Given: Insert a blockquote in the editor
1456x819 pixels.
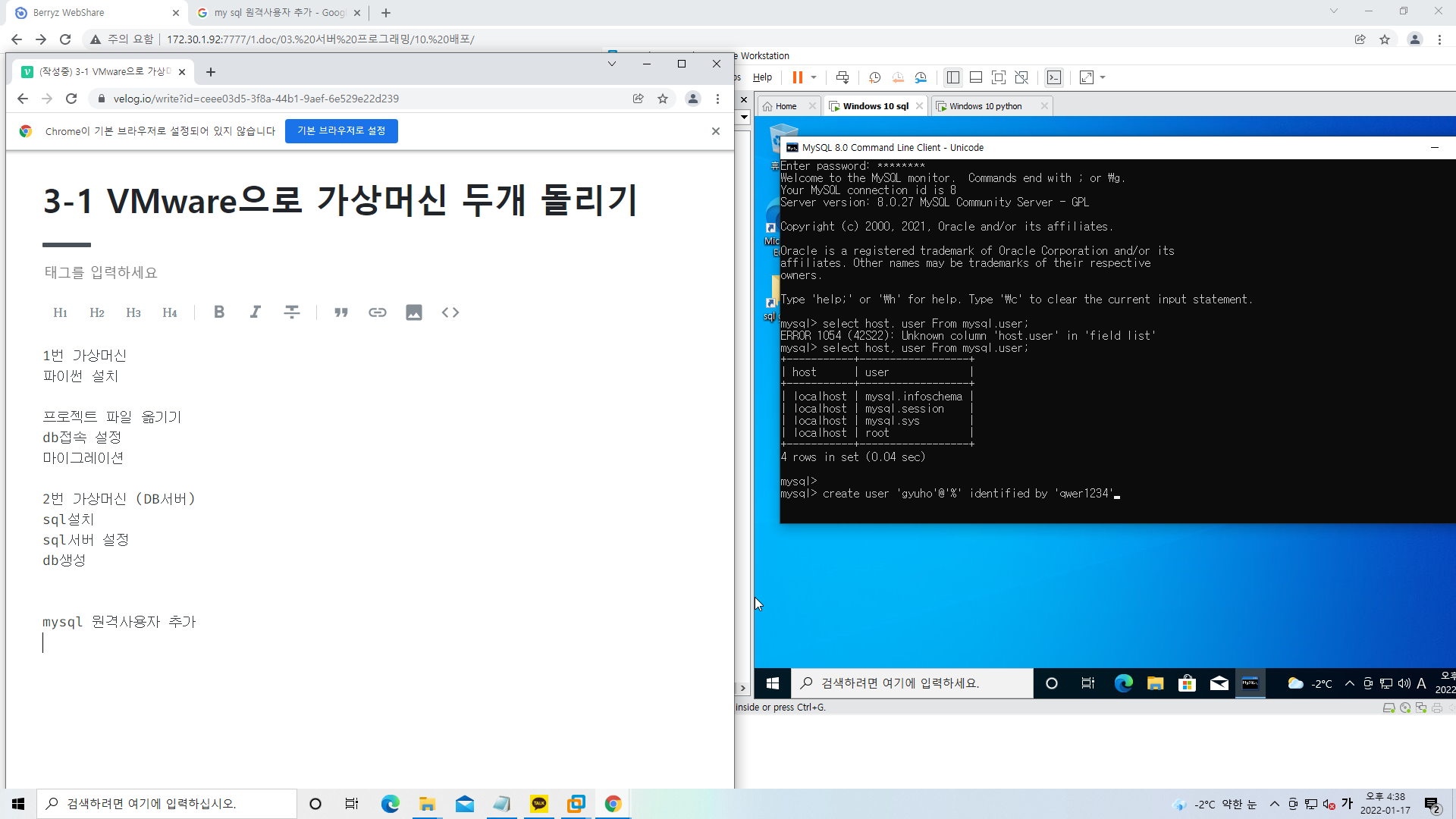Looking at the screenshot, I should [341, 312].
